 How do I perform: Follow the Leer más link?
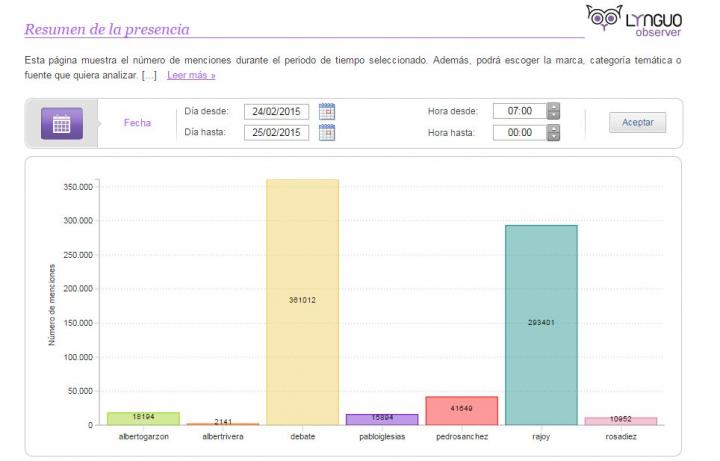coord(191,75)
